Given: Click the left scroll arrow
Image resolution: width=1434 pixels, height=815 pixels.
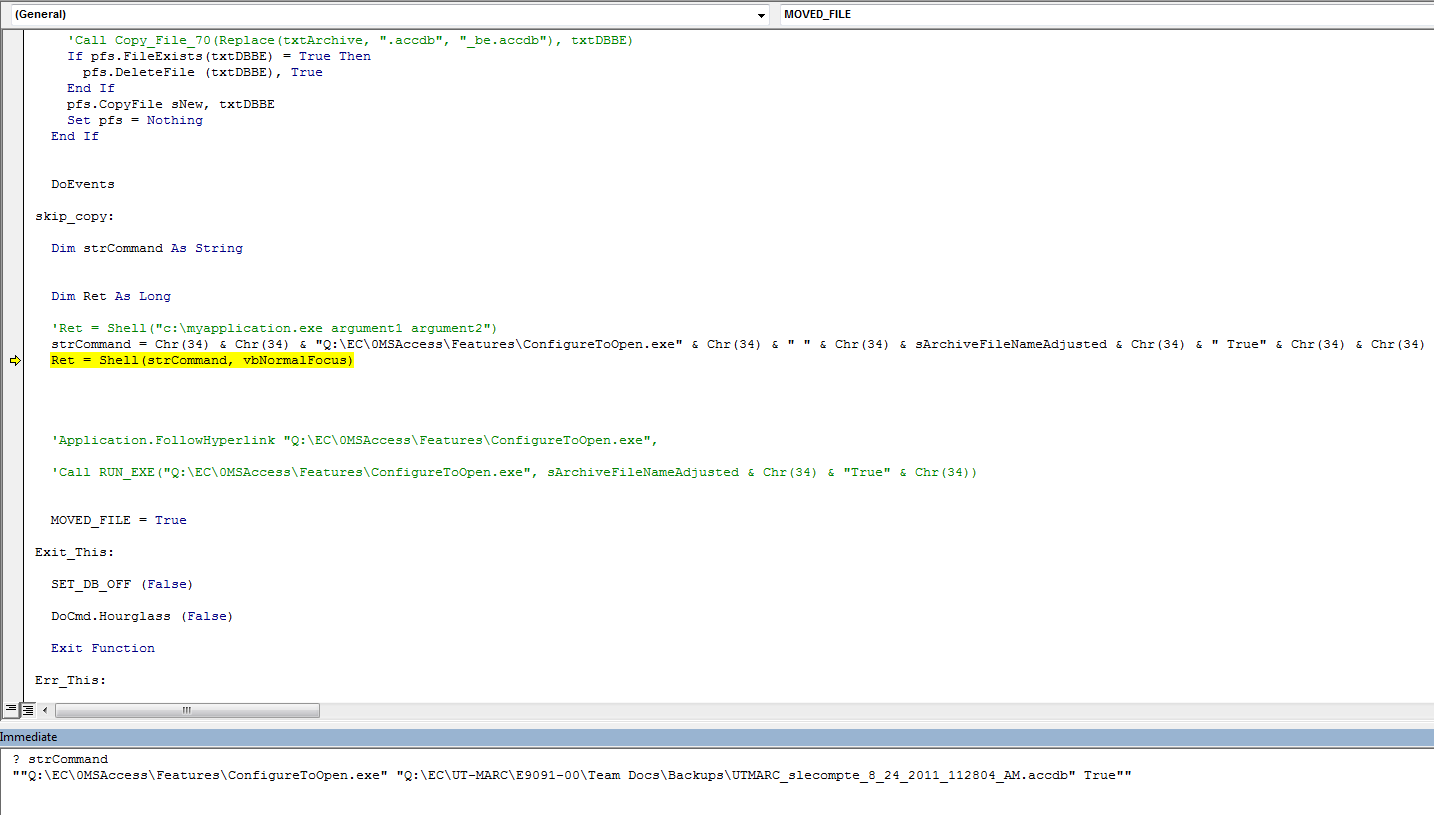Looking at the screenshot, I should [44, 710].
